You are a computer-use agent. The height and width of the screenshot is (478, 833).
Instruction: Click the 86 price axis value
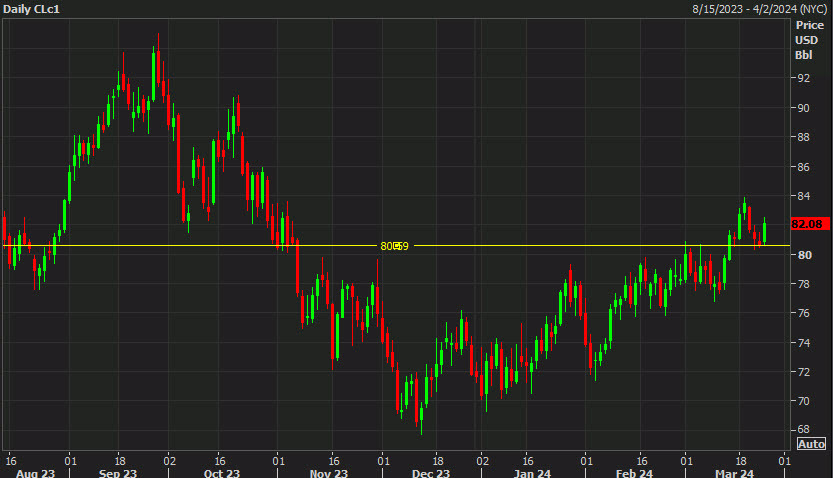tap(804, 167)
